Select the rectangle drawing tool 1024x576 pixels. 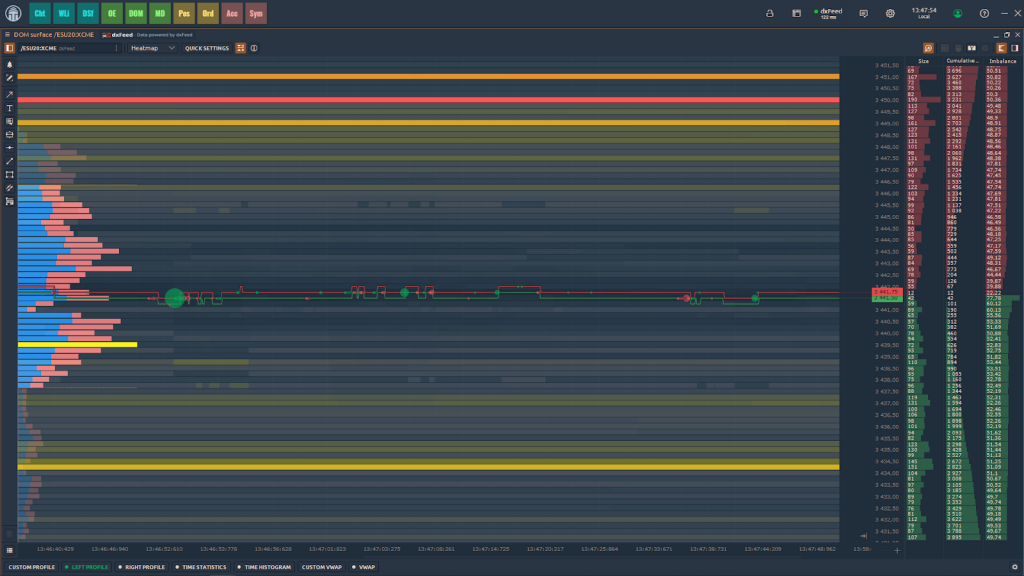[9, 174]
